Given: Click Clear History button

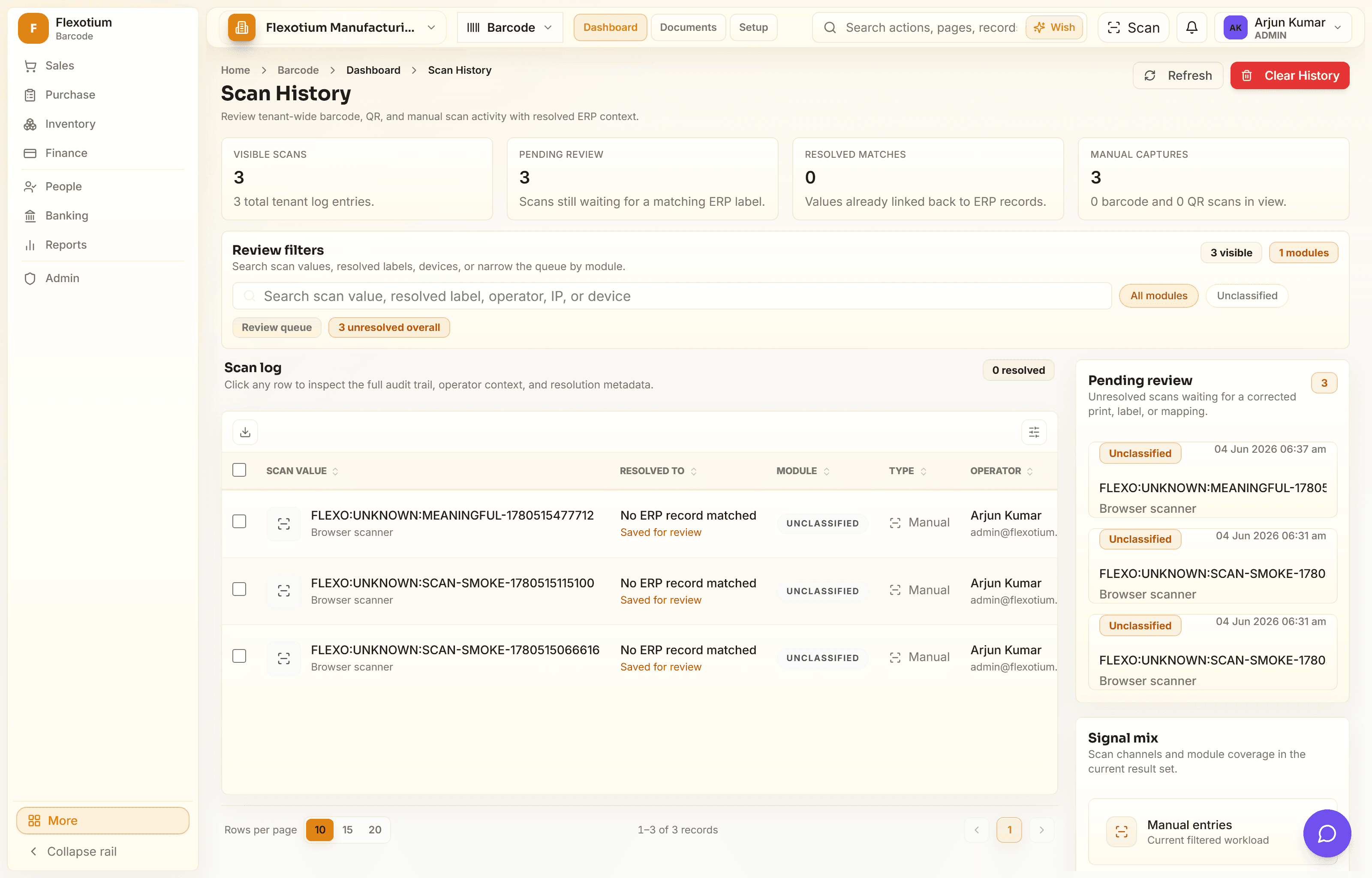Looking at the screenshot, I should (1289, 75).
